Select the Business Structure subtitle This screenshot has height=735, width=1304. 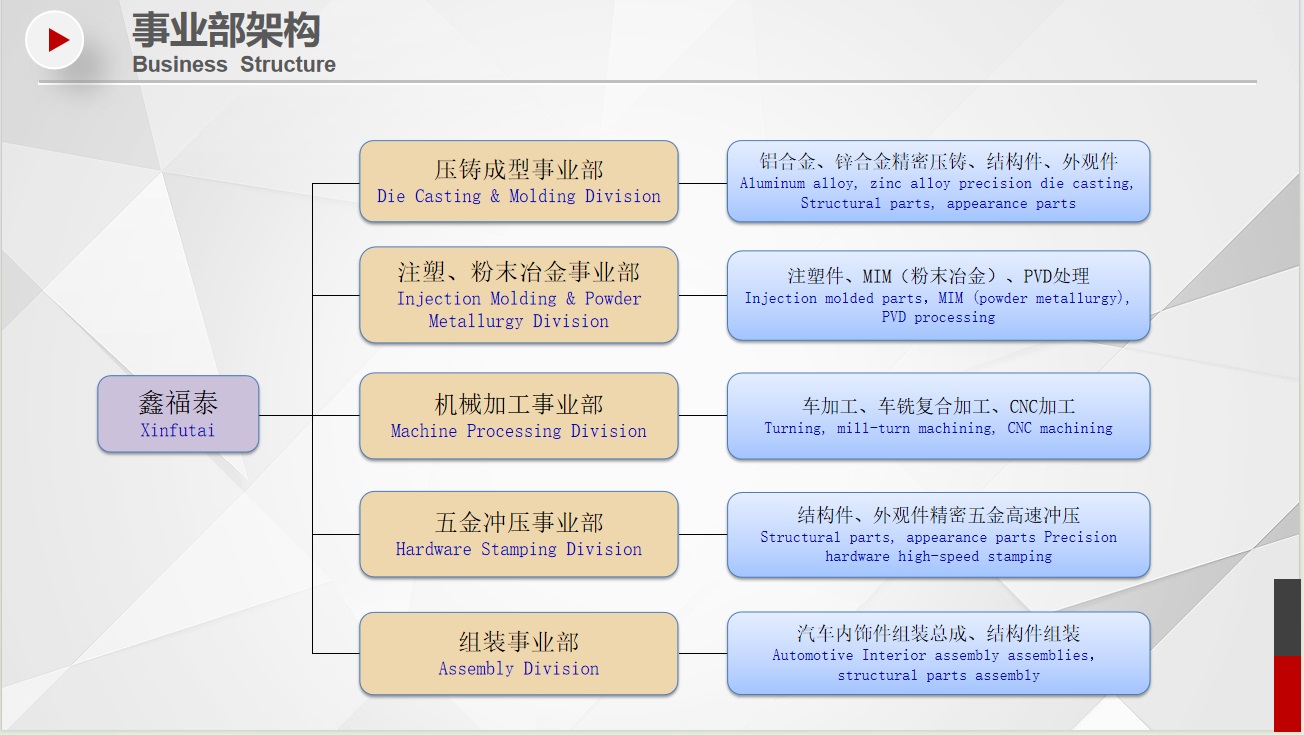[x=234, y=65]
